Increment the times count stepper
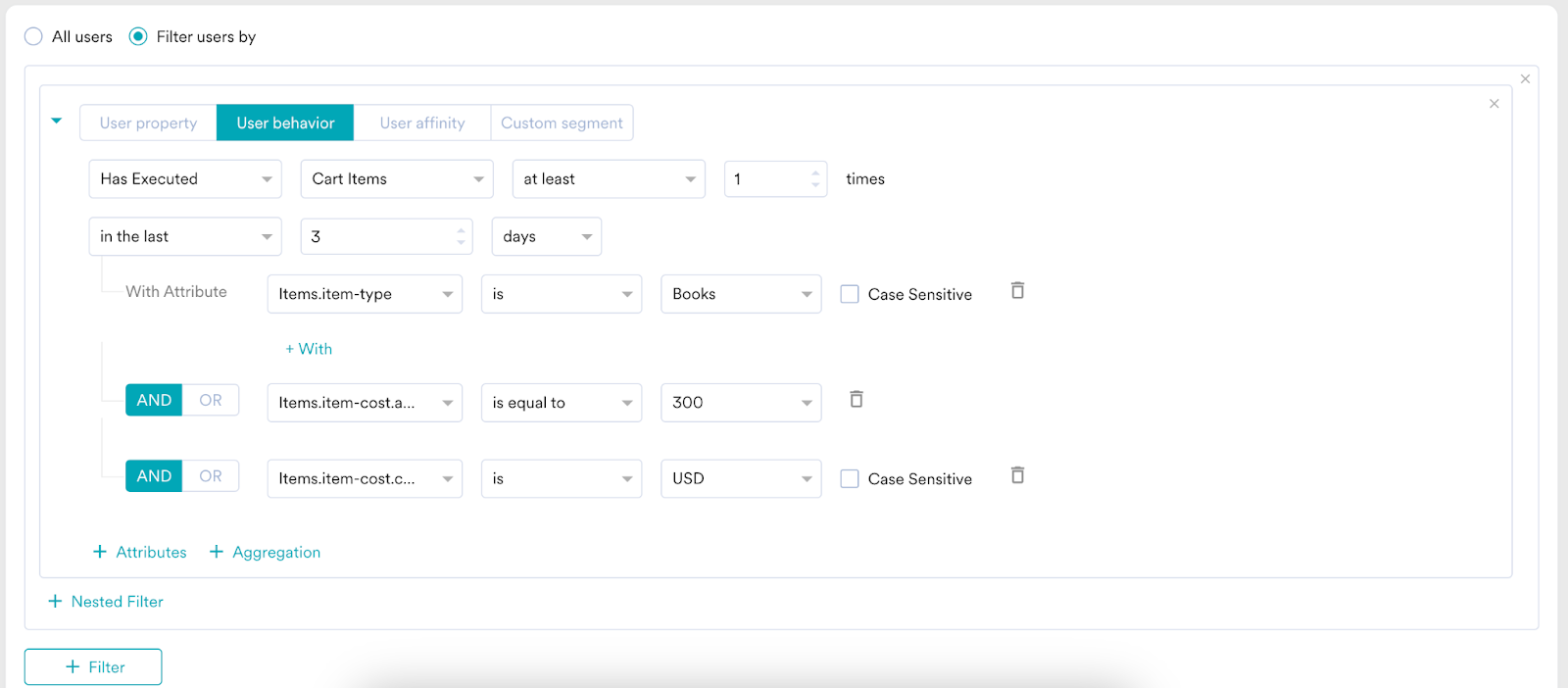This screenshot has width=1568, height=688. 815,173
